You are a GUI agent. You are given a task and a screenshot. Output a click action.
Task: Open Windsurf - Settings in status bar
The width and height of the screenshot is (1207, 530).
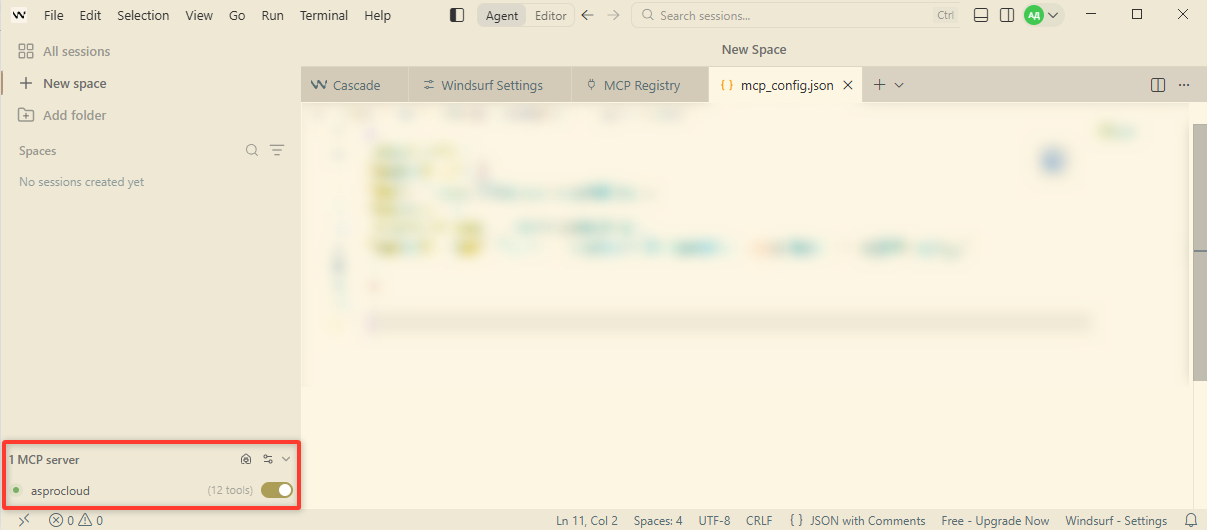pyautogui.click(x=1116, y=520)
